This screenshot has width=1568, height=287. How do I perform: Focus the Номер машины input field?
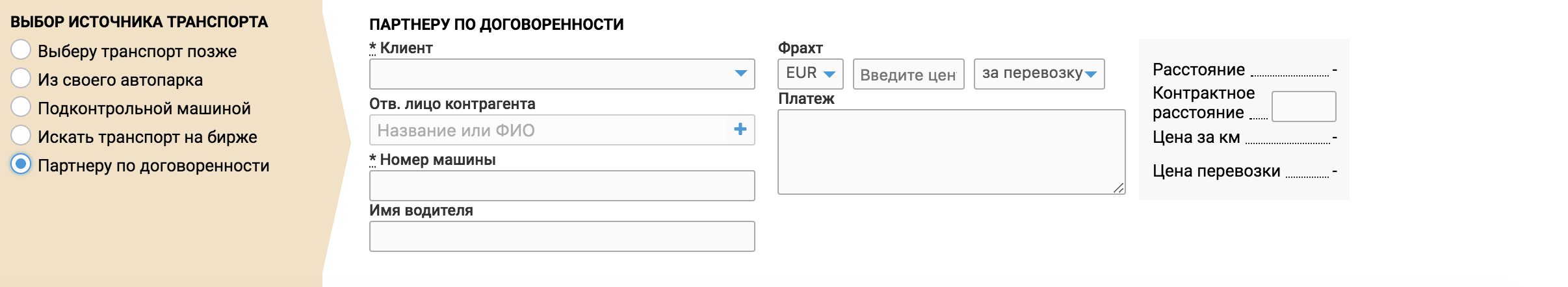tap(562, 186)
